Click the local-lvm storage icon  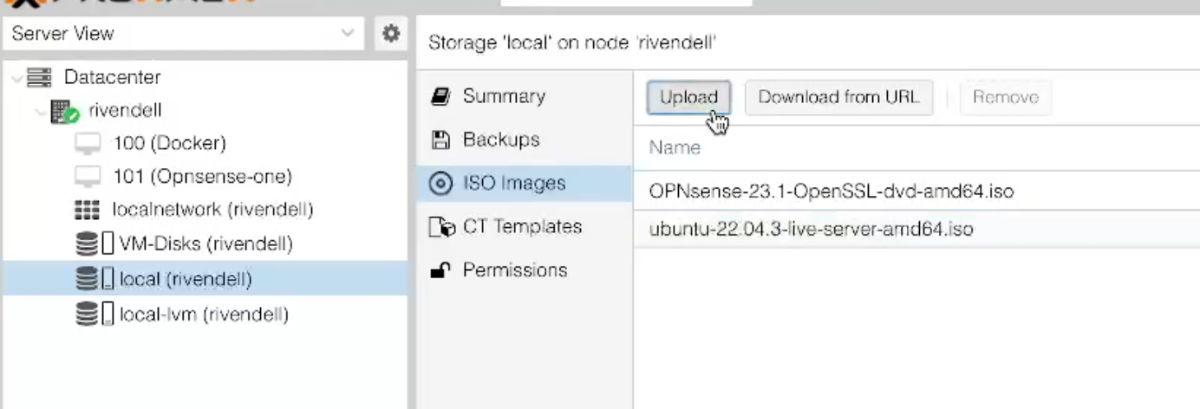click(x=94, y=315)
